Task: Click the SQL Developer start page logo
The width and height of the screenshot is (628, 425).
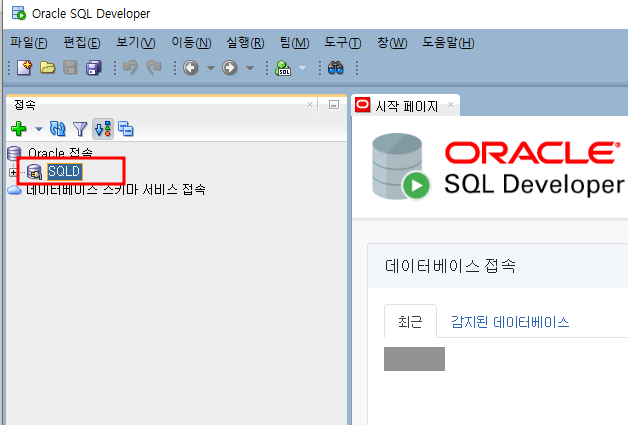Action: point(497,167)
